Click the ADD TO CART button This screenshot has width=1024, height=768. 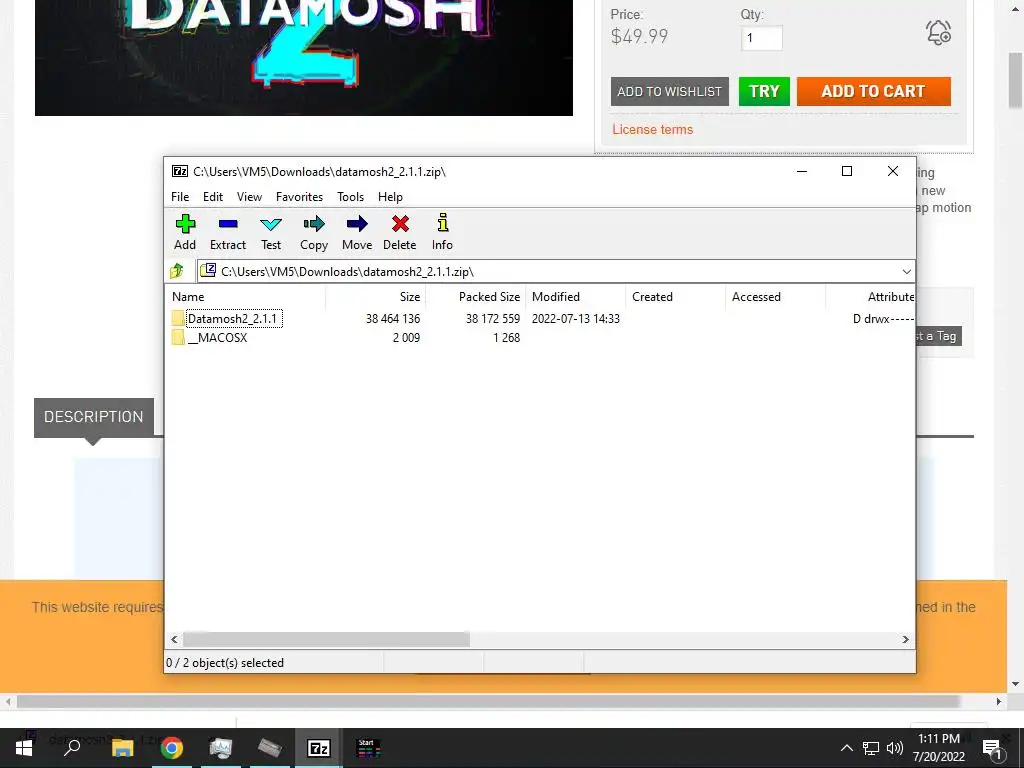pyautogui.click(x=873, y=91)
